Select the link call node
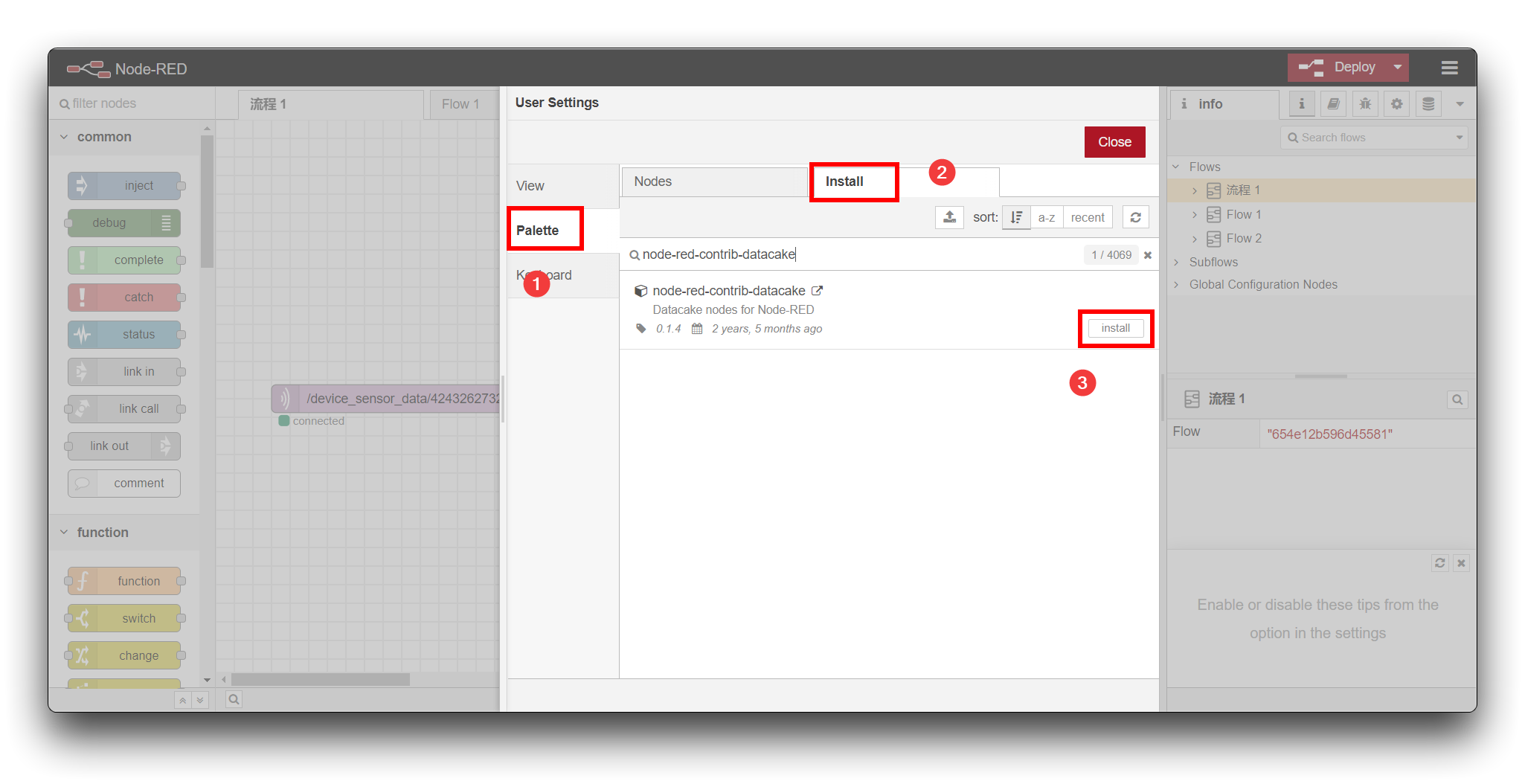Image resolution: width=1525 pixels, height=784 pixels. pyautogui.click(x=124, y=408)
